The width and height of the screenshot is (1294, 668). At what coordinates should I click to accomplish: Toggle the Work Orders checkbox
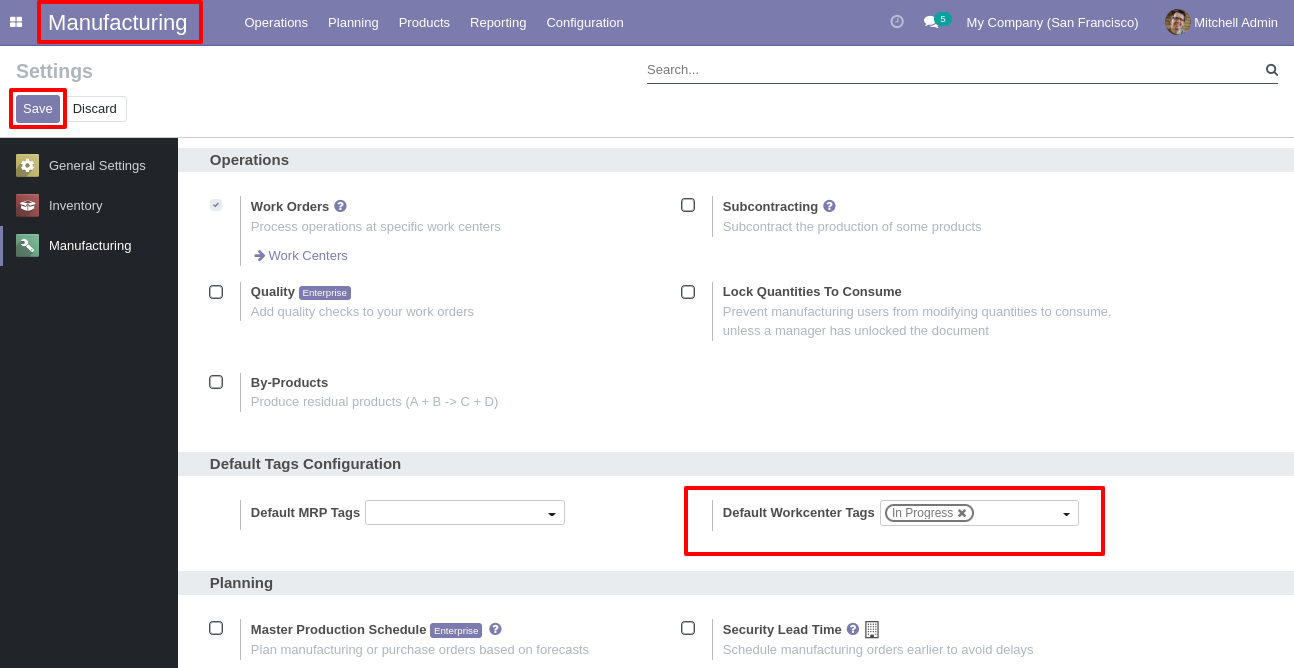click(x=216, y=205)
